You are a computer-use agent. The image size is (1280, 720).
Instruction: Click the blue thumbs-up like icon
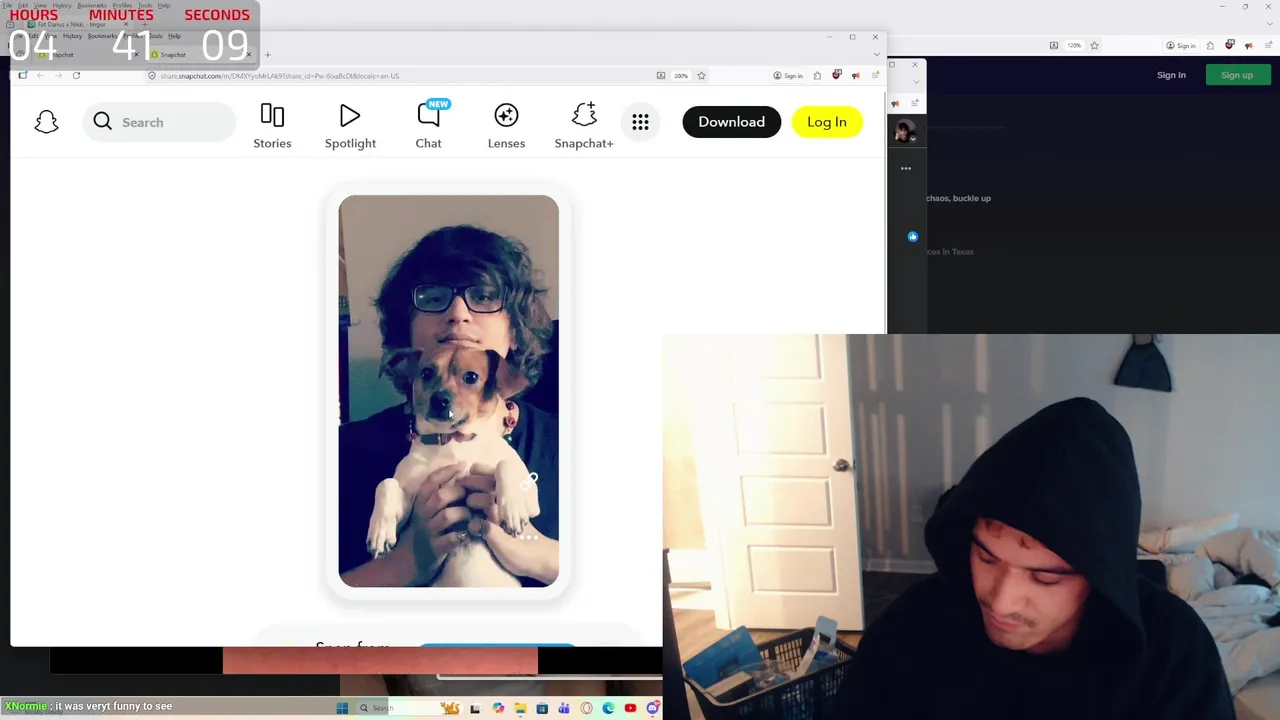(x=912, y=237)
